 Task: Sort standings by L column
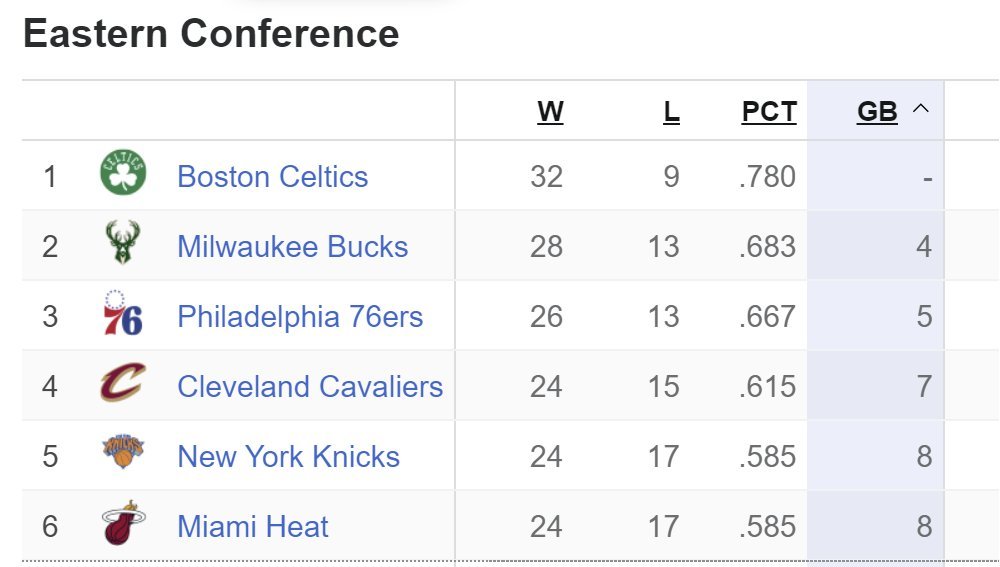point(671,112)
